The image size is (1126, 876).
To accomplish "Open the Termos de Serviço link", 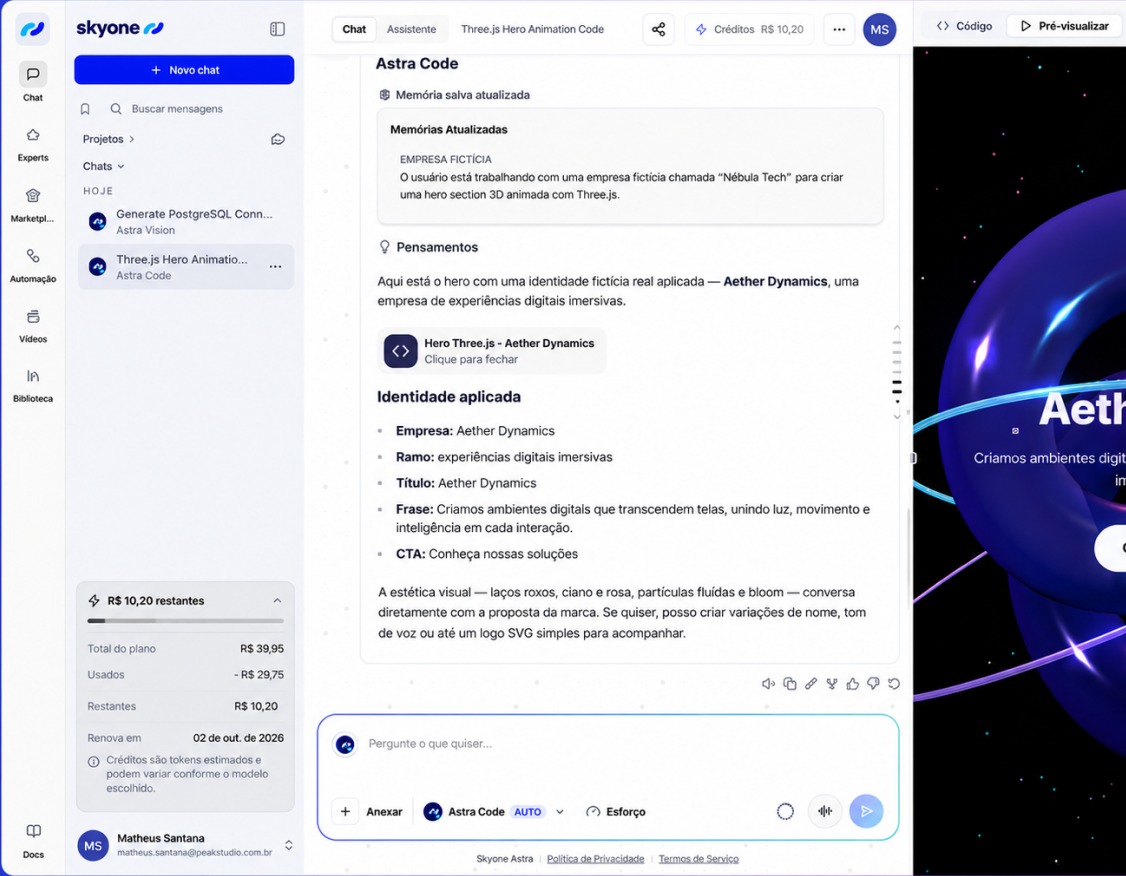I will (699, 859).
